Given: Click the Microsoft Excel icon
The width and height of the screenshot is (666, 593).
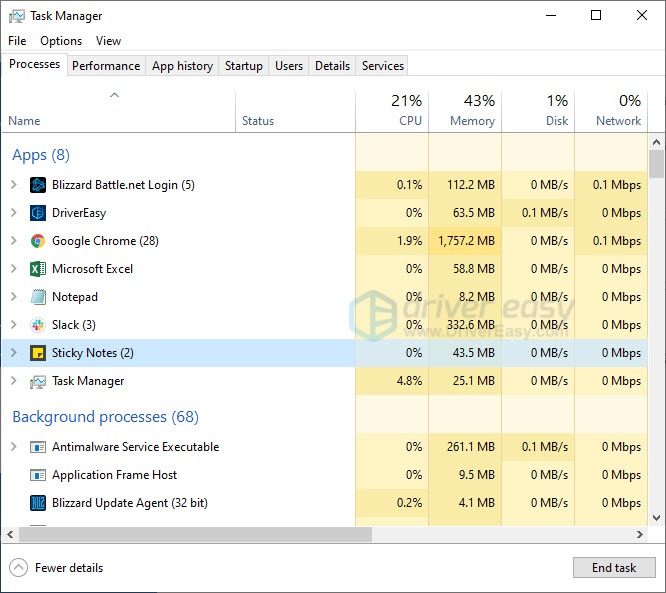Looking at the screenshot, I should 38,269.
